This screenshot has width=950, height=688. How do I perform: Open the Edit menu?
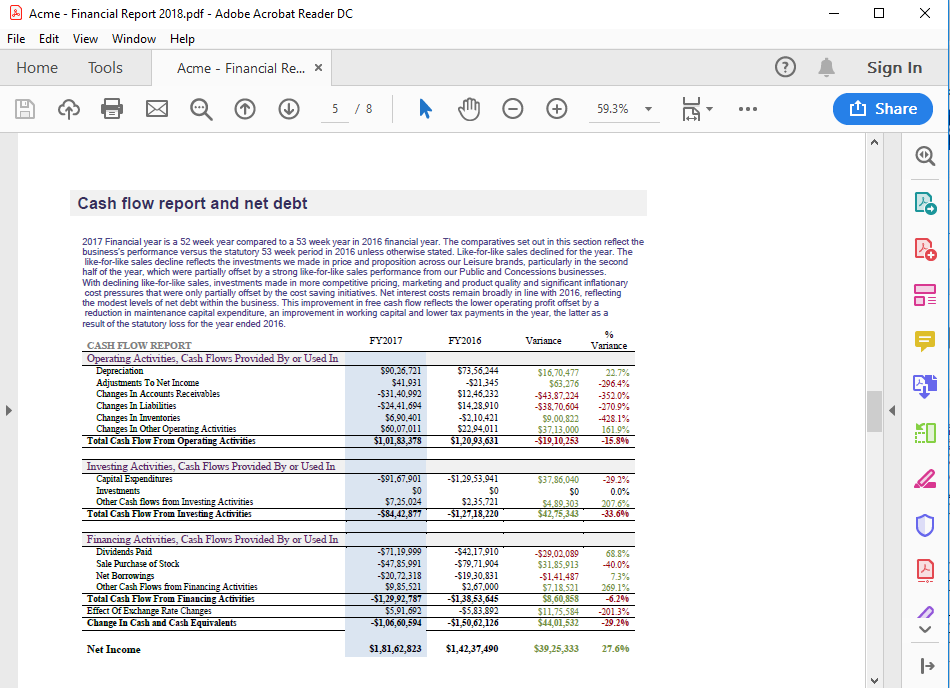(48, 39)
